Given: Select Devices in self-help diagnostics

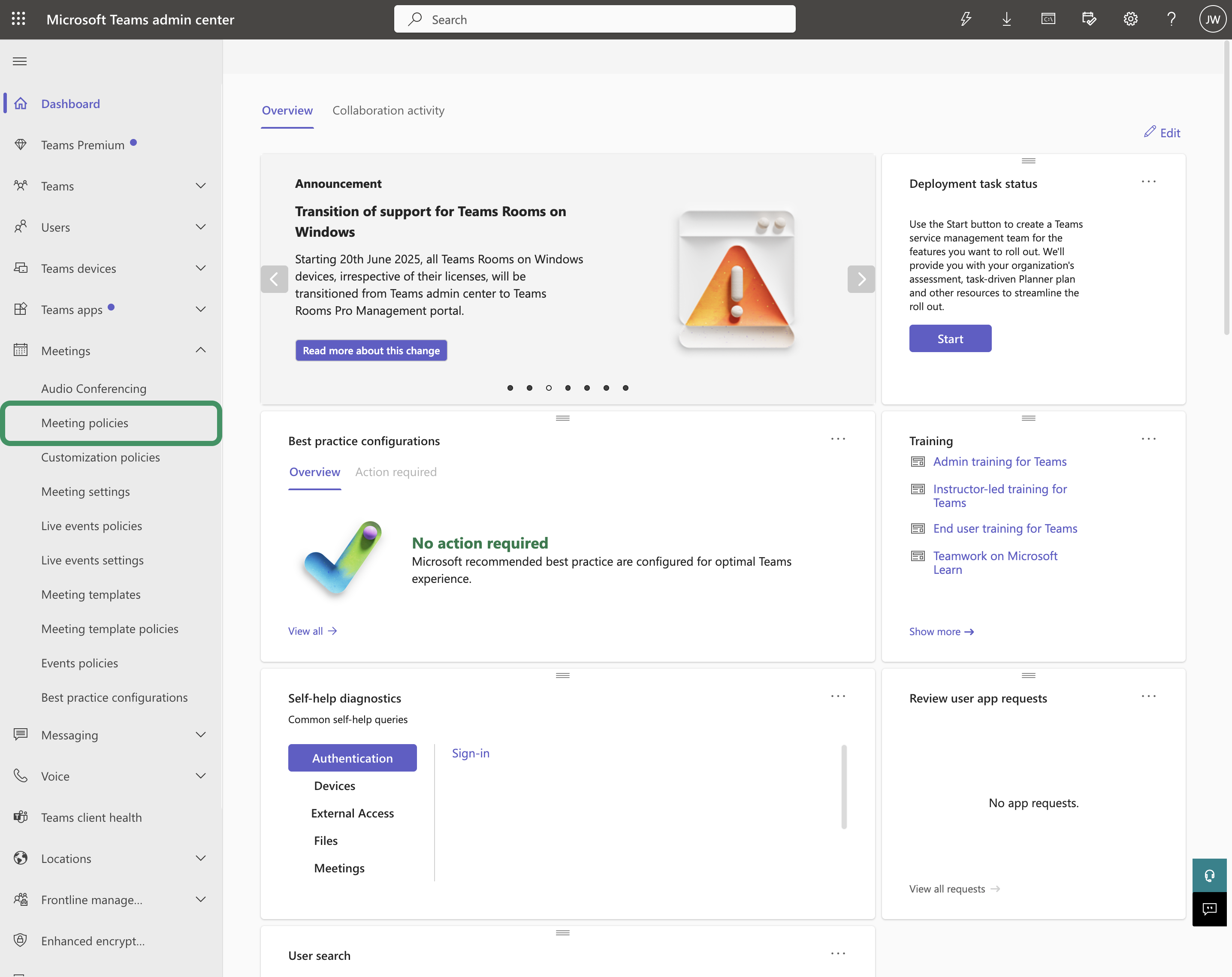Looking at the screenshot, I should [x=335, y=786].
